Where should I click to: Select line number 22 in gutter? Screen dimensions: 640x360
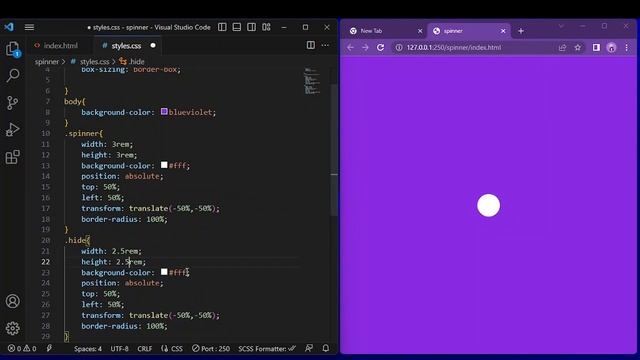coord(45,262)
